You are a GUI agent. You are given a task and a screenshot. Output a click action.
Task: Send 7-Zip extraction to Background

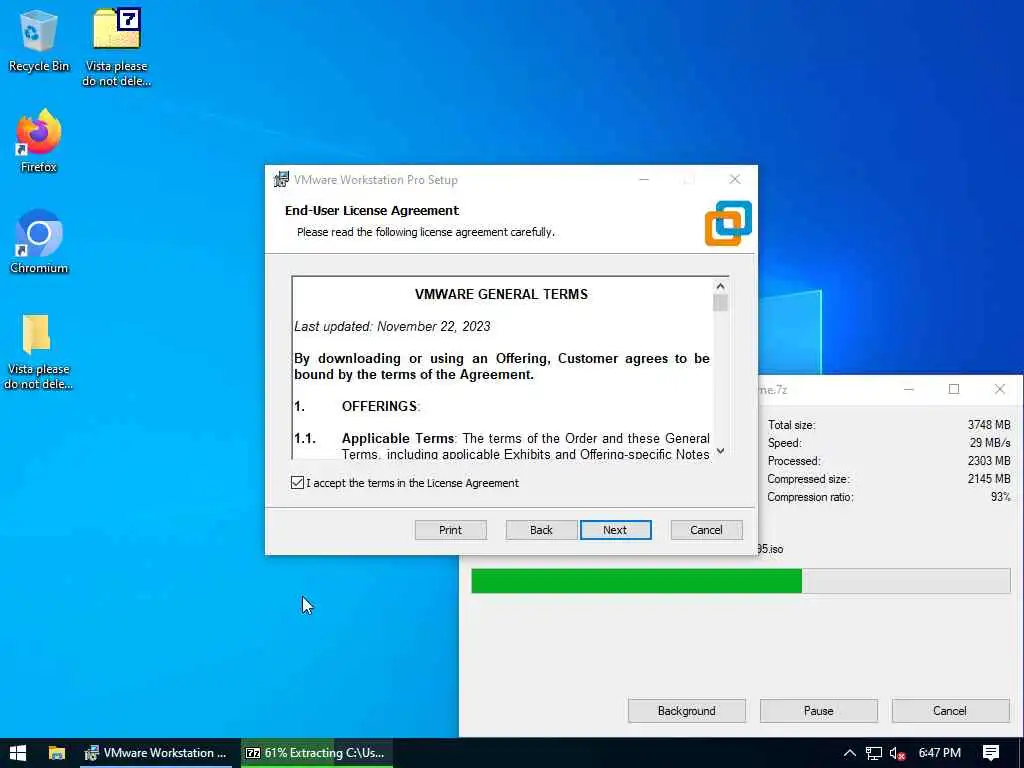coord(686,711)
